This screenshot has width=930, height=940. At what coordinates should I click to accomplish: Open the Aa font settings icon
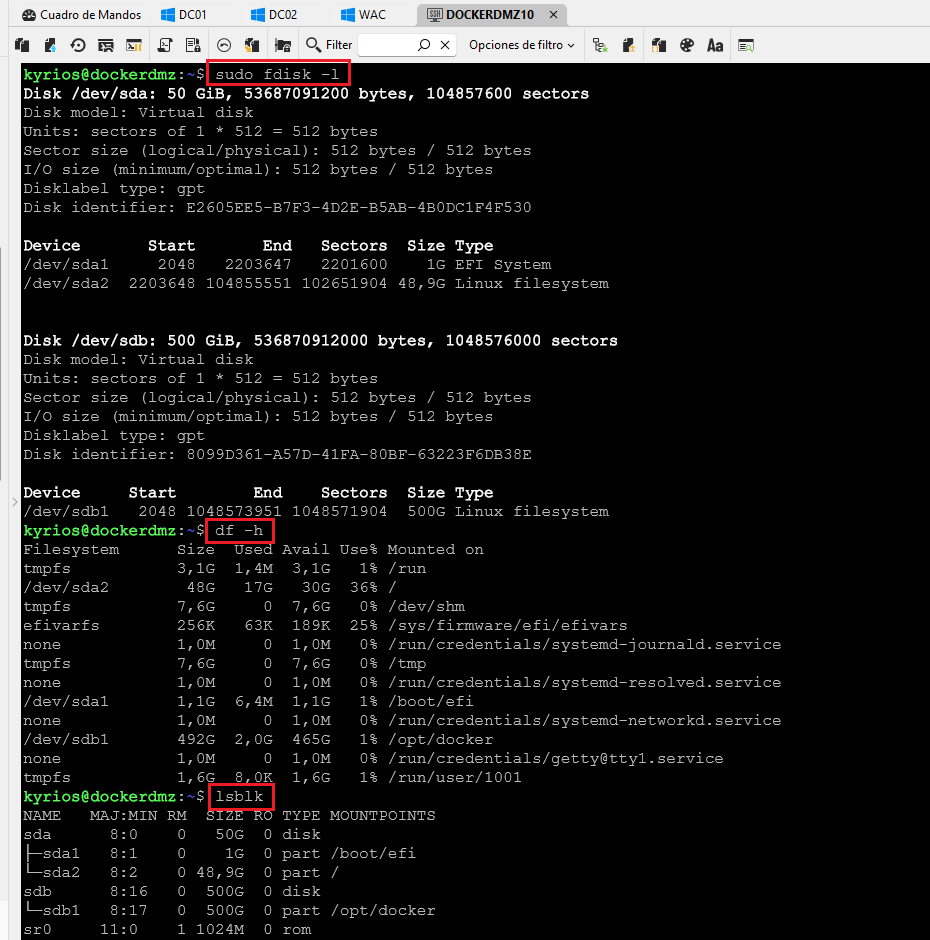[x=715, y=45]
